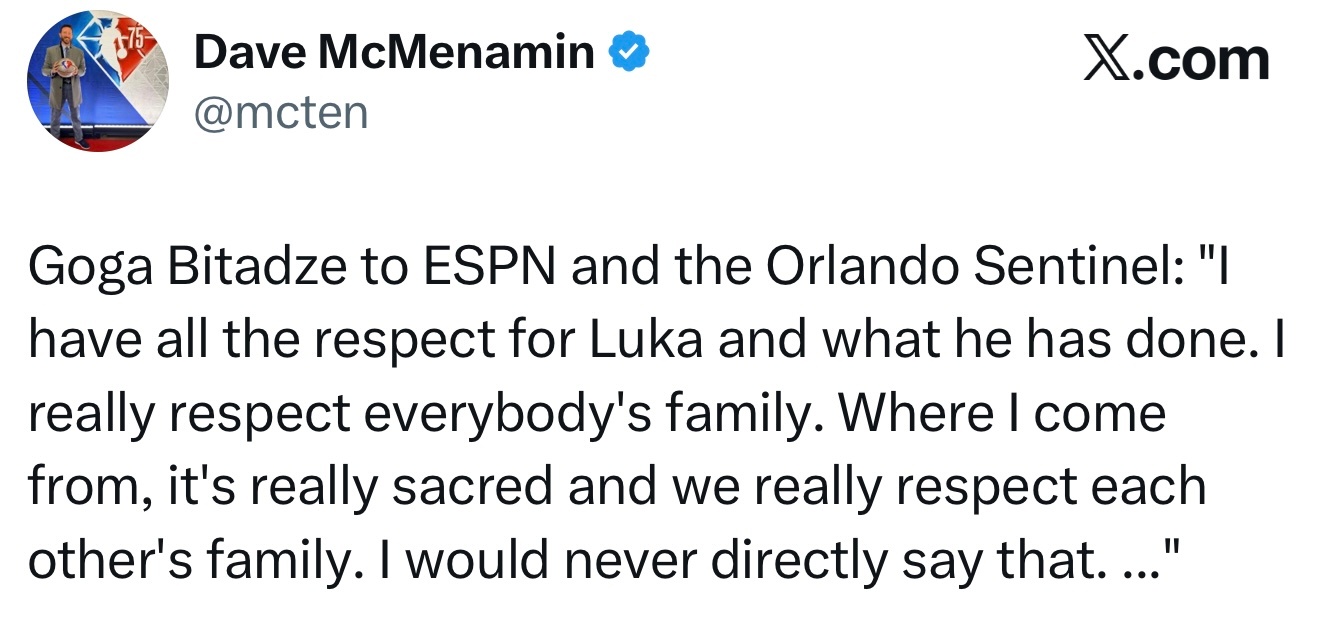Screen dimensions: 1320x639
Task: Click the blue verified checkmark badge
Action: (631, 53)
